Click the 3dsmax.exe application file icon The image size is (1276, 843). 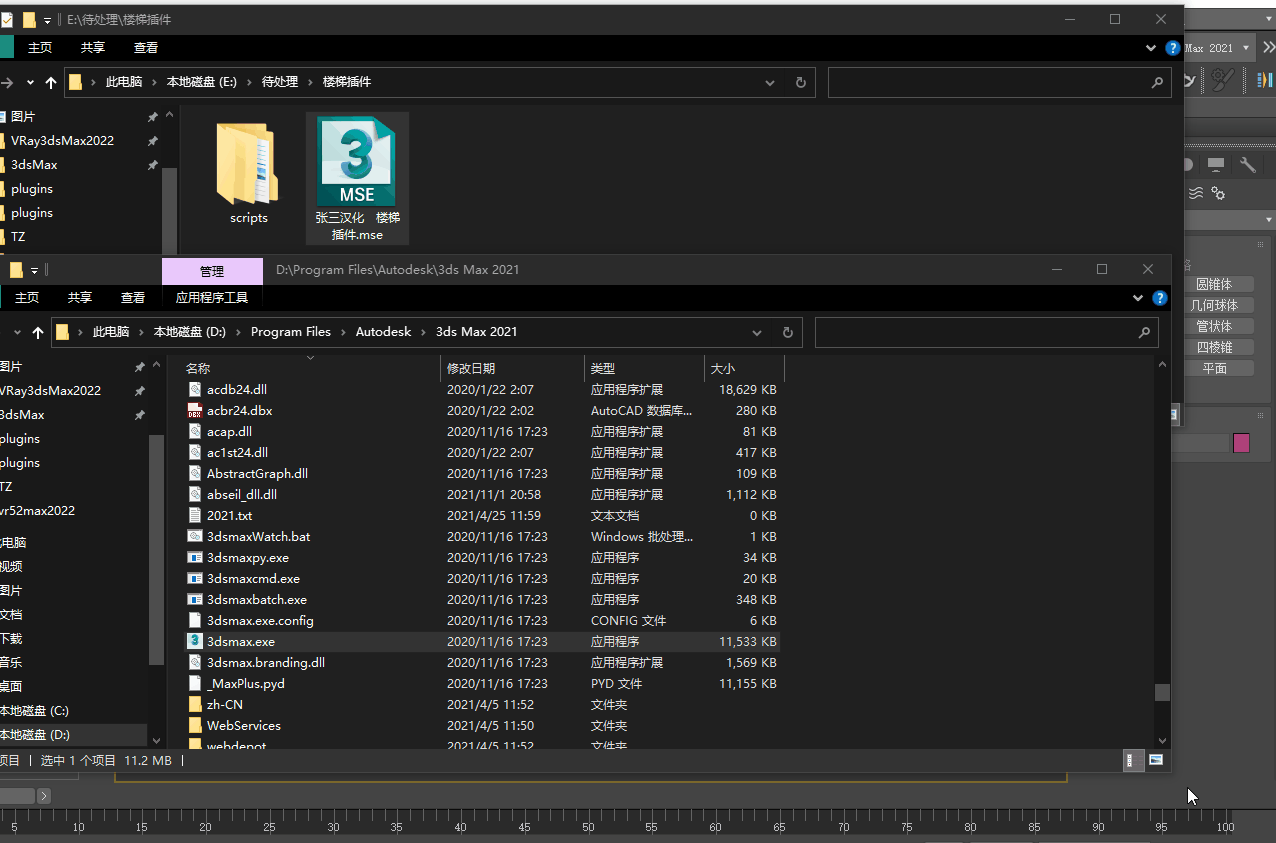pos(196,642)
